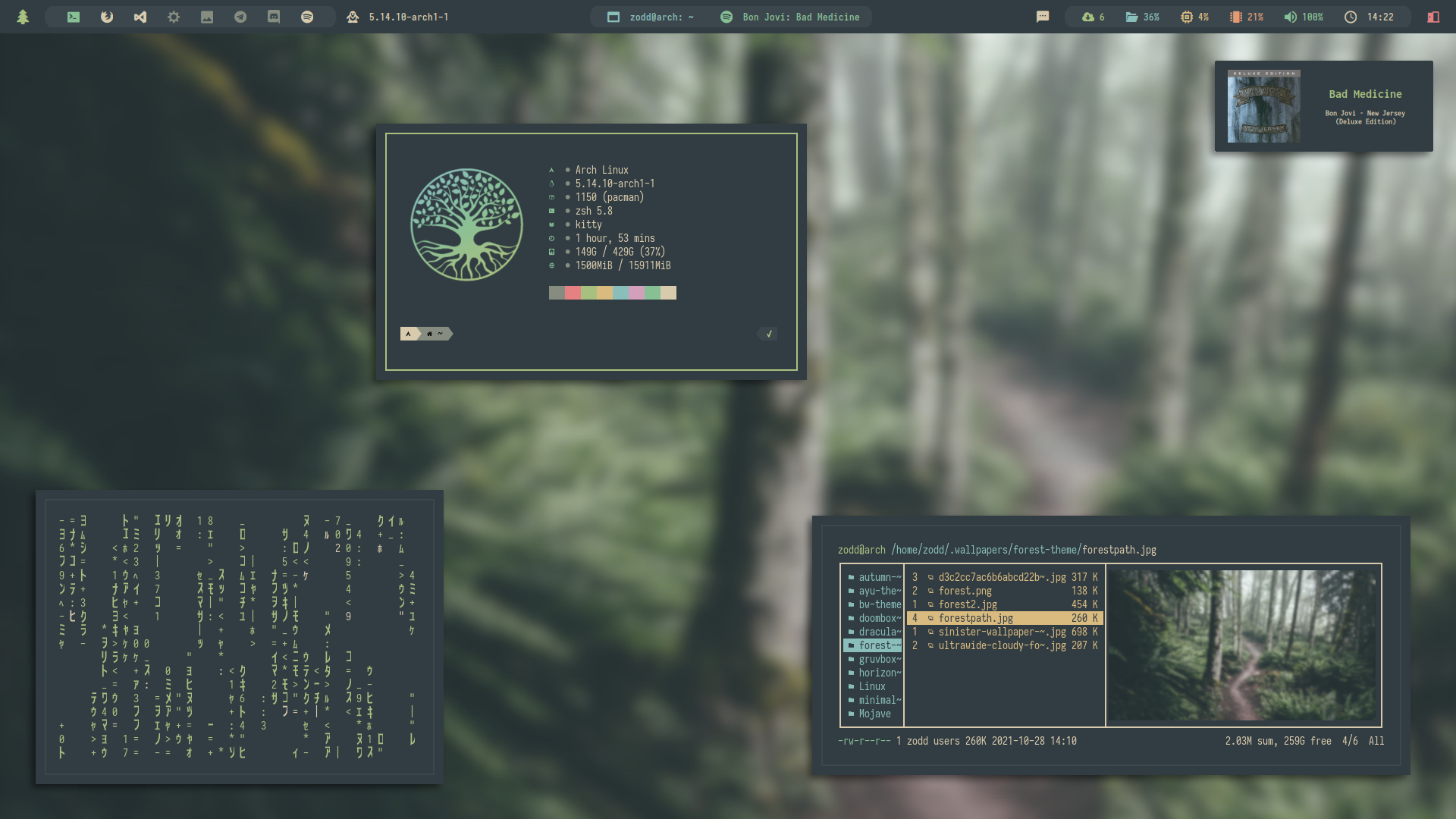Click the pending updates cloud icon
Screen dimensions: 1456x819
click(x=1088, y=17)
